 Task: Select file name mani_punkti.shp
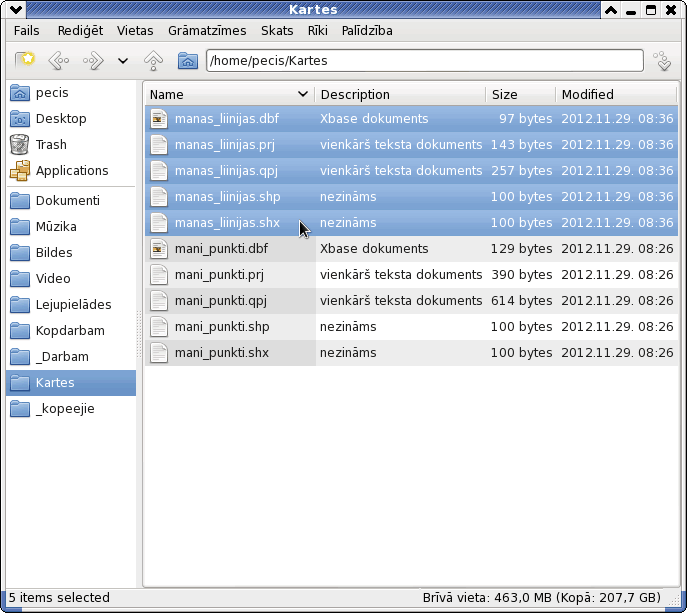click(x=222, y=327)
